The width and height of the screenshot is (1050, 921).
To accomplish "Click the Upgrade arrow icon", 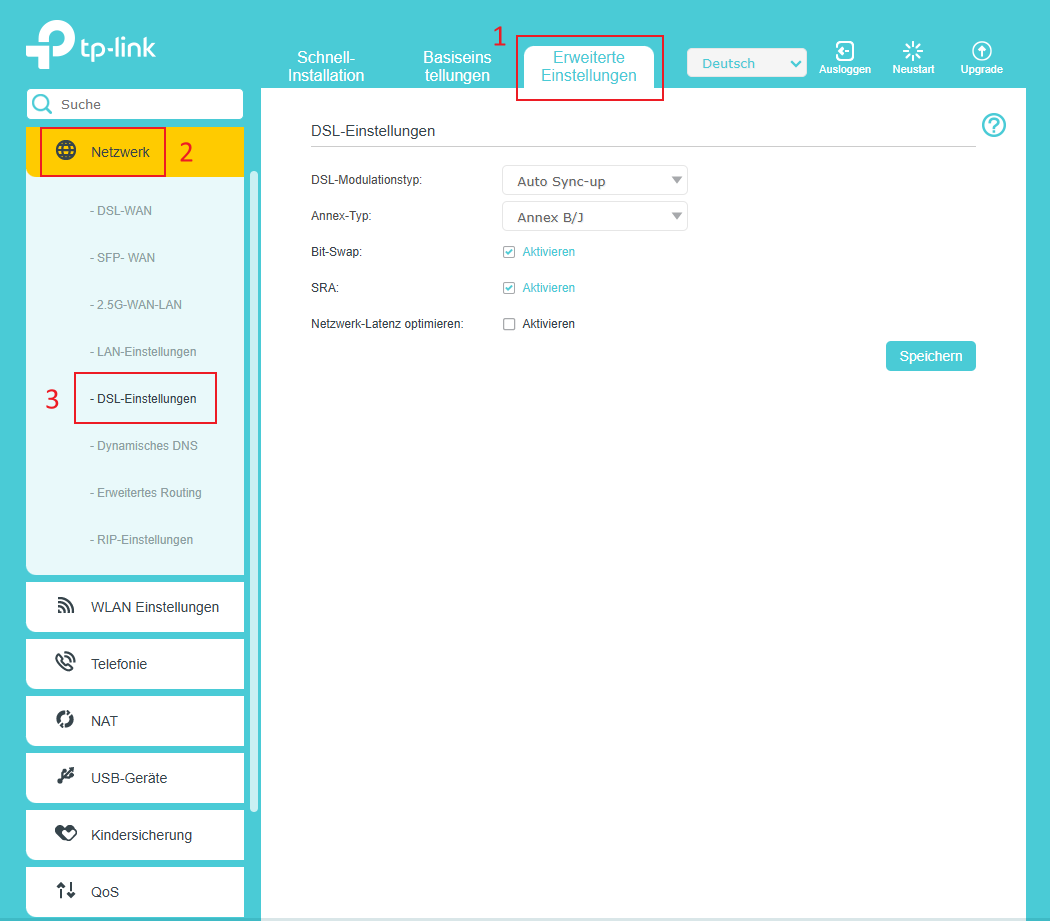I will (x=981, y=52).
